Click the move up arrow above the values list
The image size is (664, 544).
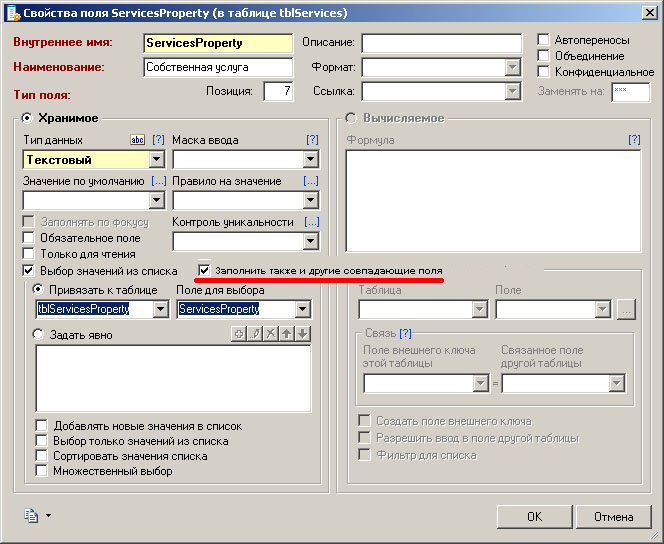(x=287, y=334)
